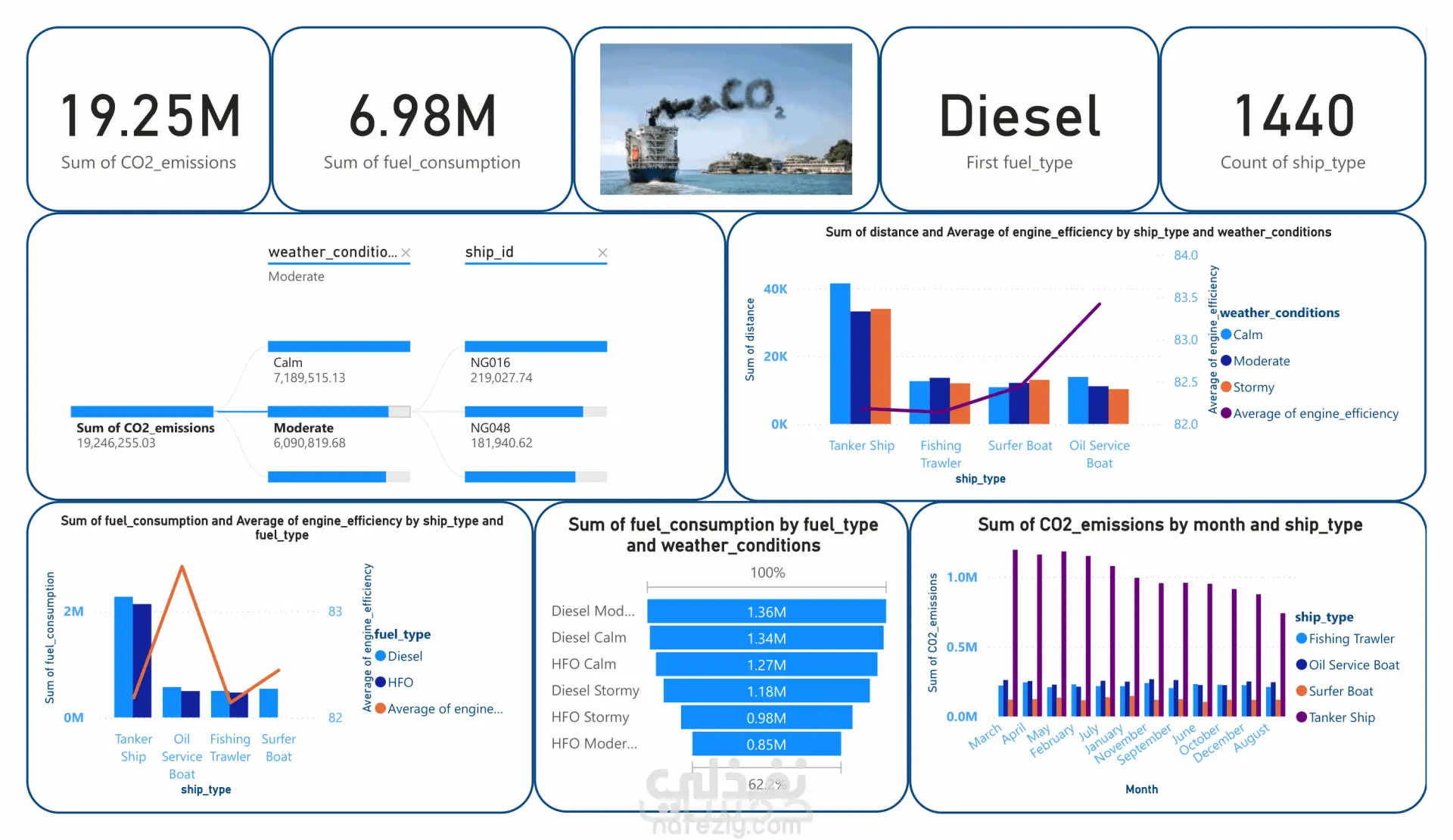Click the HFO legend marker

coord(381,682)
